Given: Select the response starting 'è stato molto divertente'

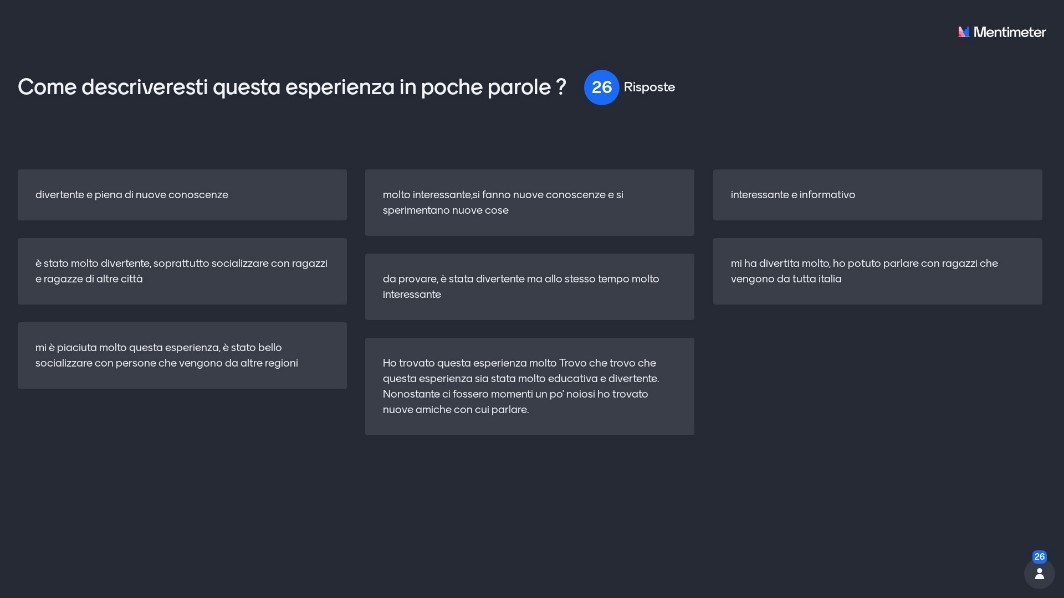Looking at the screenshot, I should [x=182, y=271].
